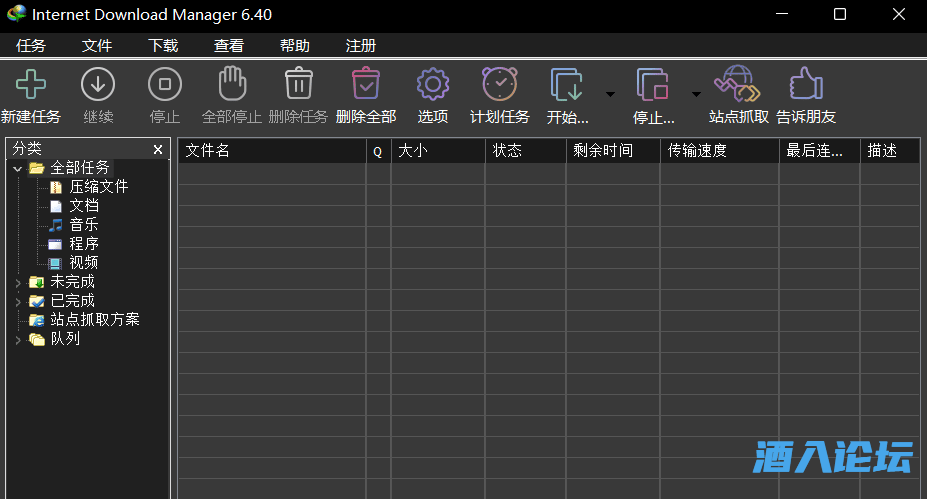
Task: Click the 告诉朋友 thumbs-up icon
Action: [805, 85]
